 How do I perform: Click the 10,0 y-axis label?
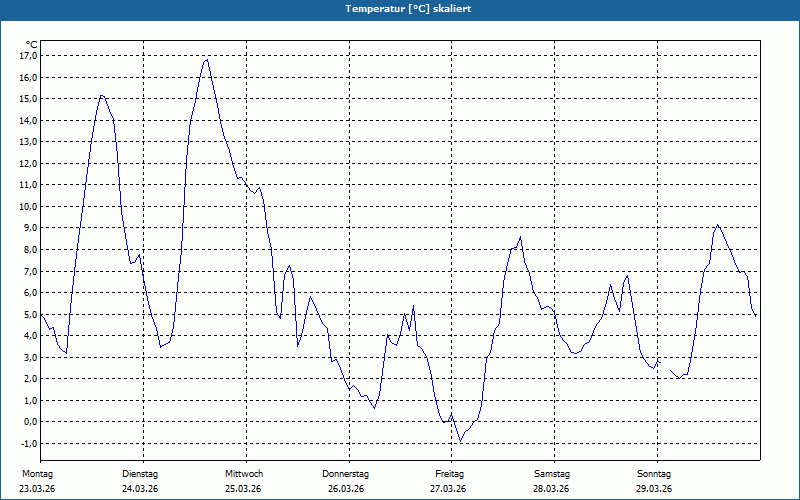(28, 207)
